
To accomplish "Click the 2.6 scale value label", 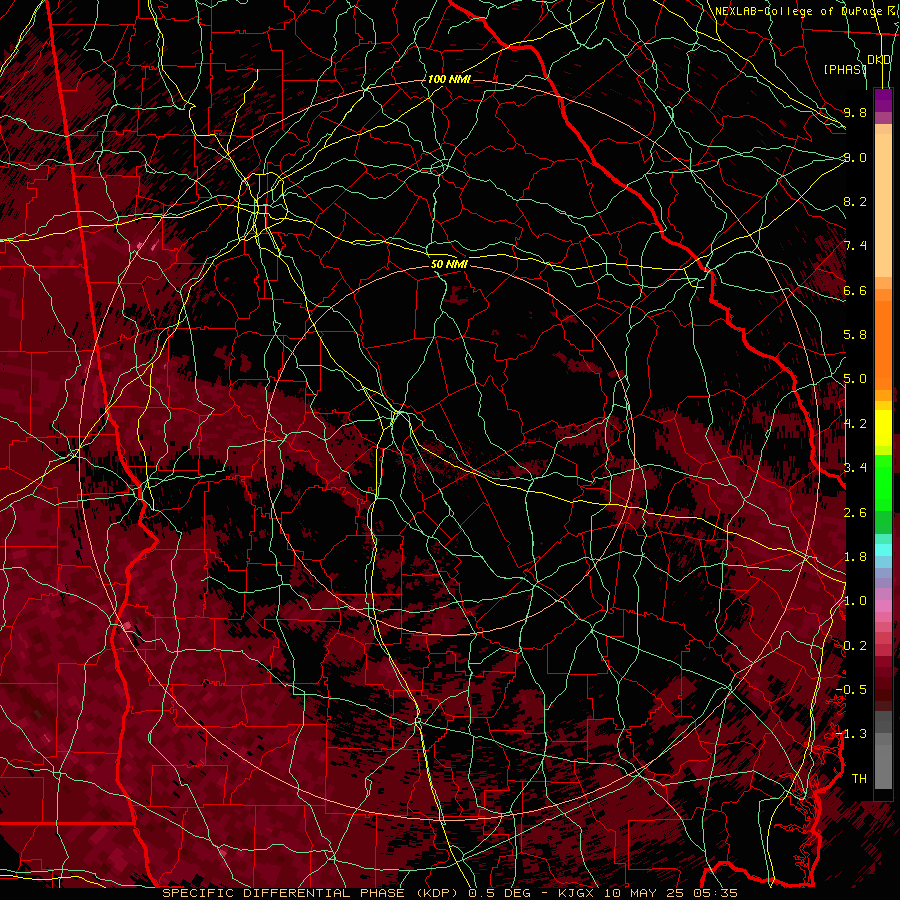I will tap(855, 513).
